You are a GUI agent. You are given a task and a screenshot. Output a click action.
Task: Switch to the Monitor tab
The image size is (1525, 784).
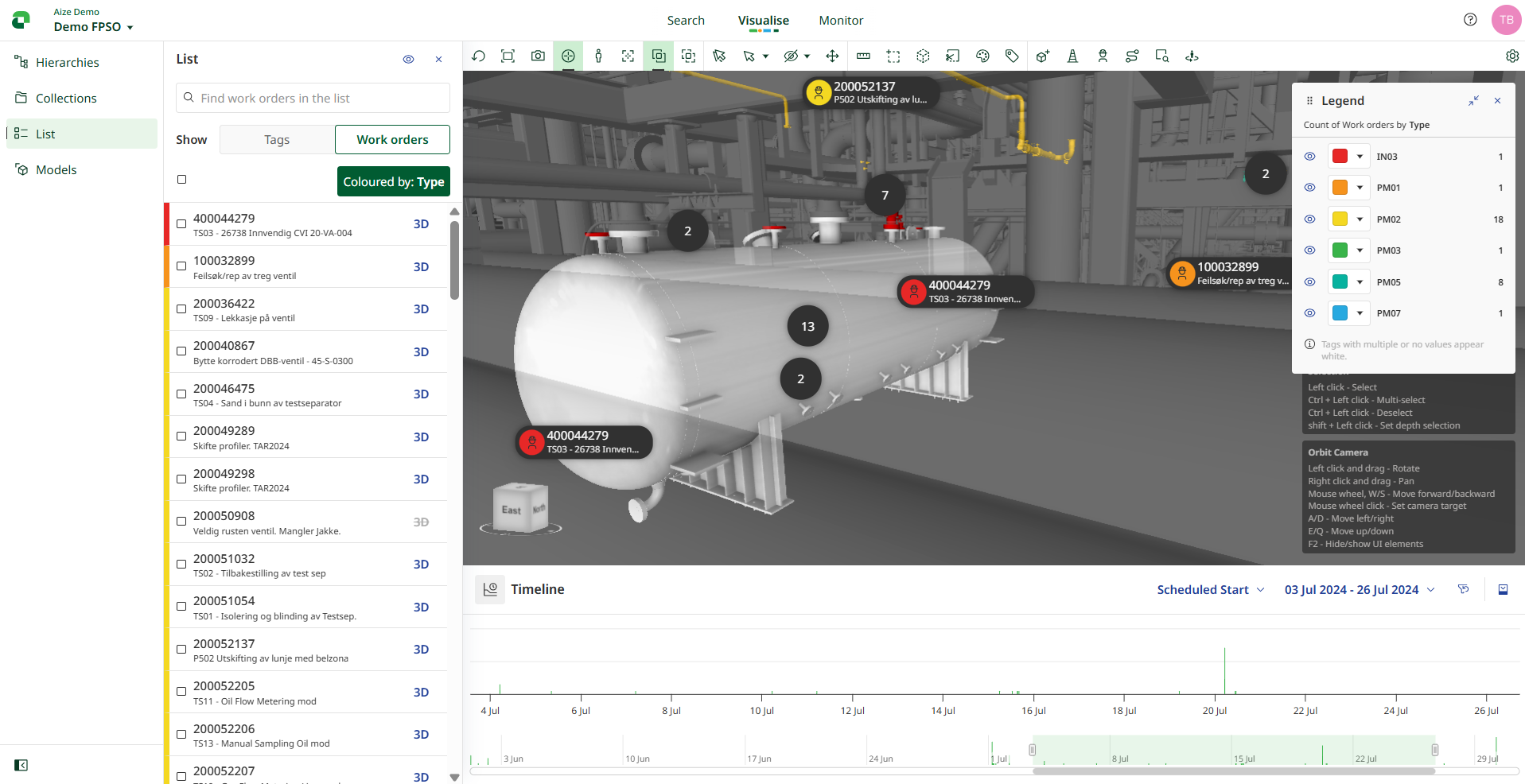(x=840, y=21)
